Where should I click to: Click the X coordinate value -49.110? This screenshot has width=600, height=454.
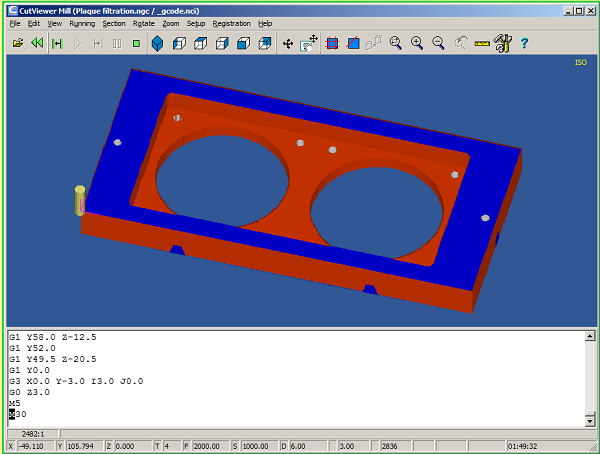pyautogui.click(x=36, y=446)
